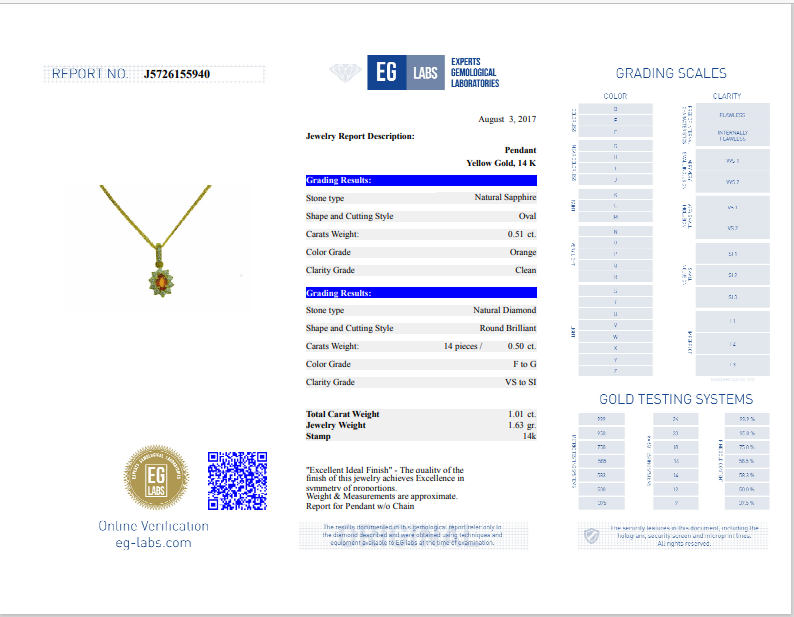Click the Jewelry Report Description heading
Screen dimensions: 794x617
359,136
